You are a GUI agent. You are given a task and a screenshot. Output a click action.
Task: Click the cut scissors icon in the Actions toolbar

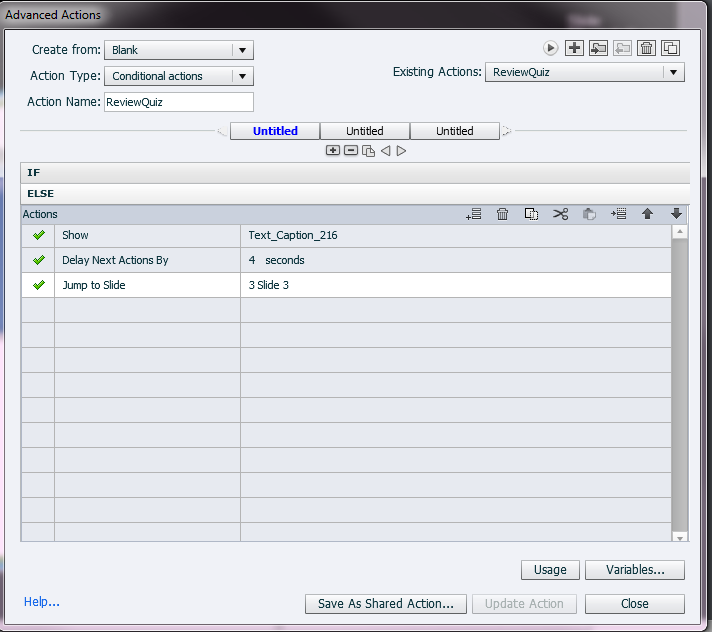560,214
